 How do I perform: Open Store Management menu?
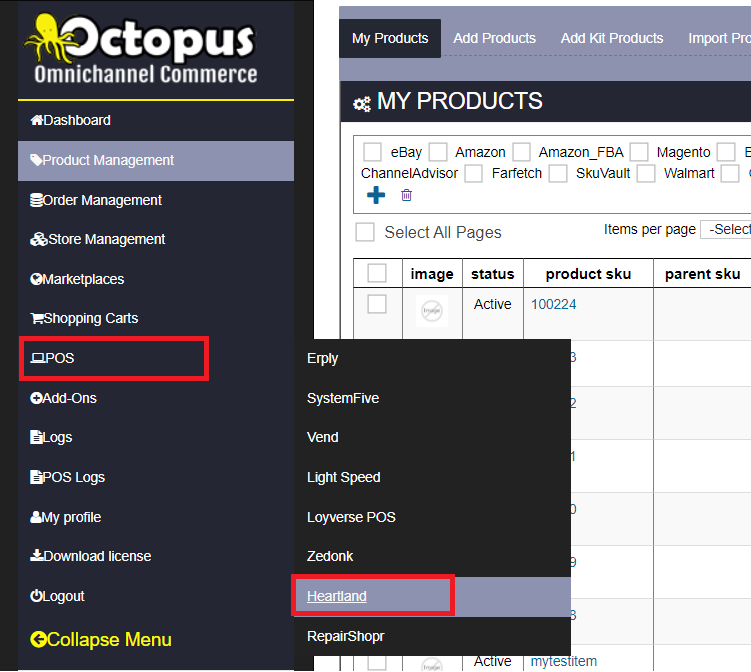pos(156,239)
